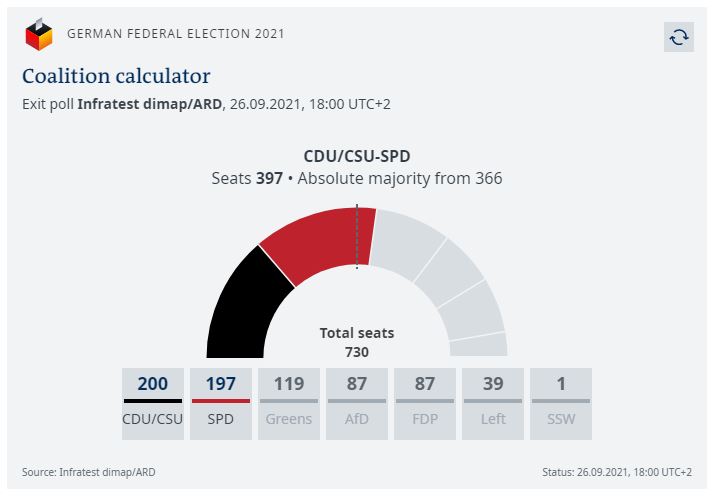This screenshot has width=713, height=500.
Task: Add FDP to the coalition
Action: (425, 404)
